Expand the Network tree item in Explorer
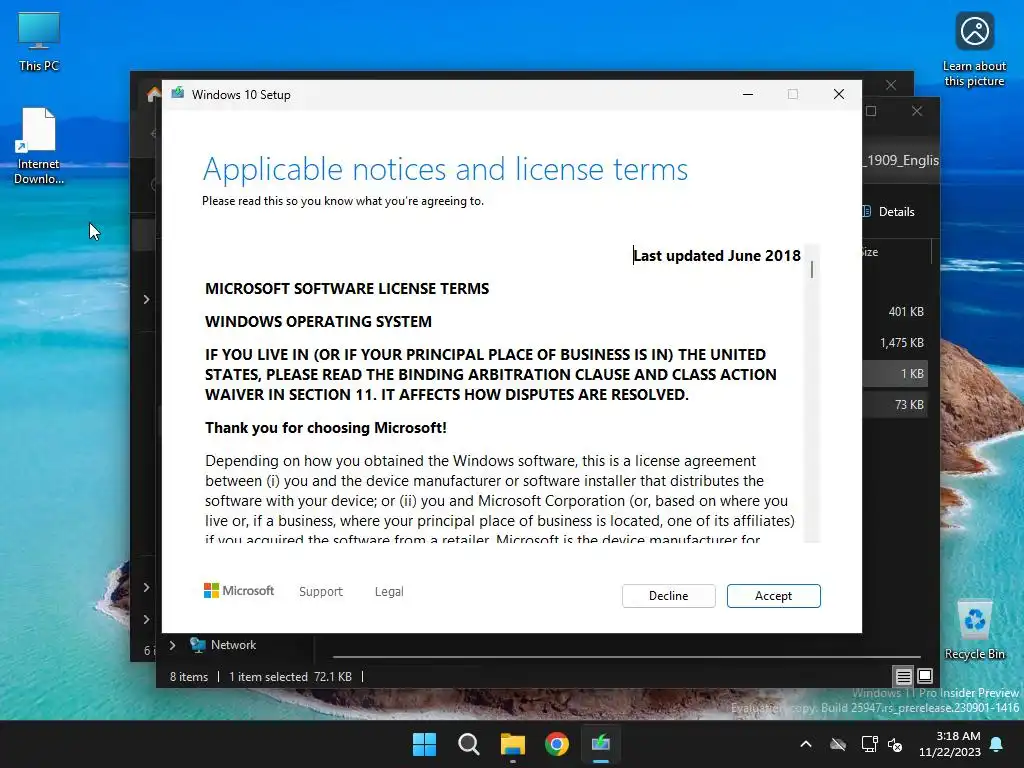The image size is (1024, 768). point(172,645)
